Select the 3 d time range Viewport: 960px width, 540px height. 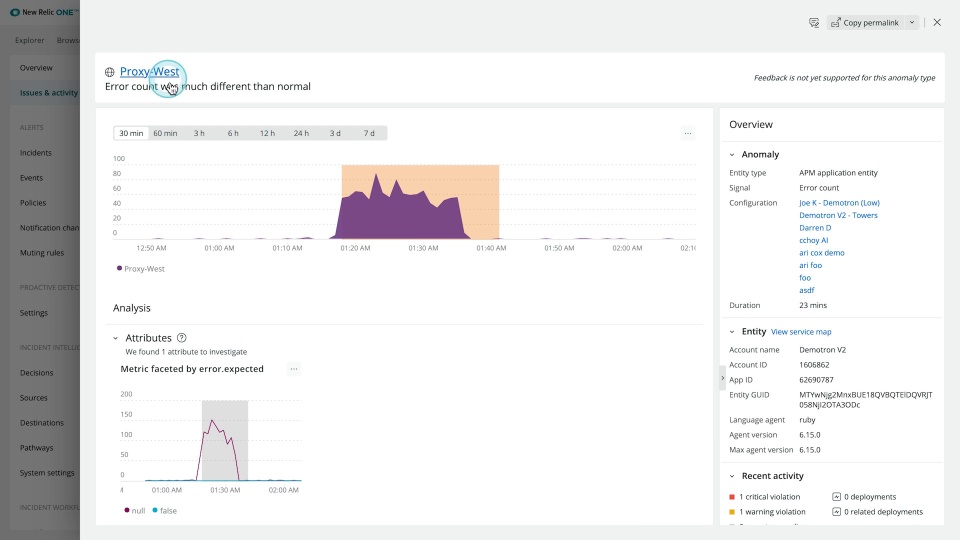pyautogui.click(x=335, y=133)
